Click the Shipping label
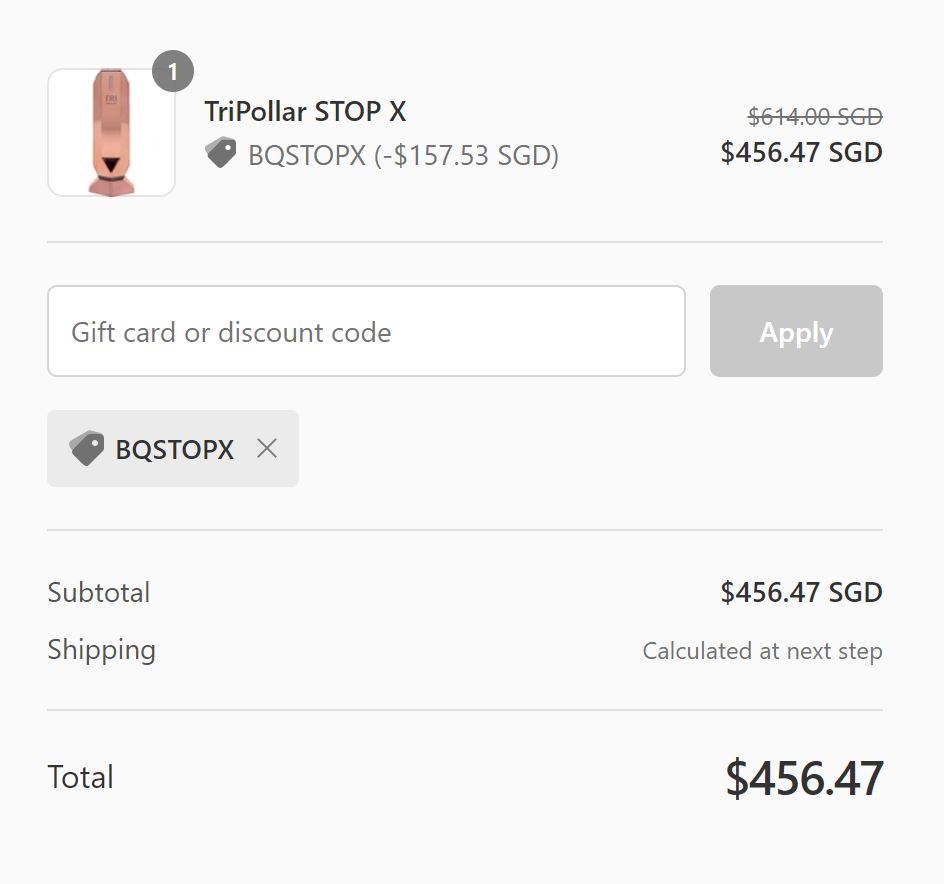This screenshot has width=944, height=884. [x=101, y=650]
